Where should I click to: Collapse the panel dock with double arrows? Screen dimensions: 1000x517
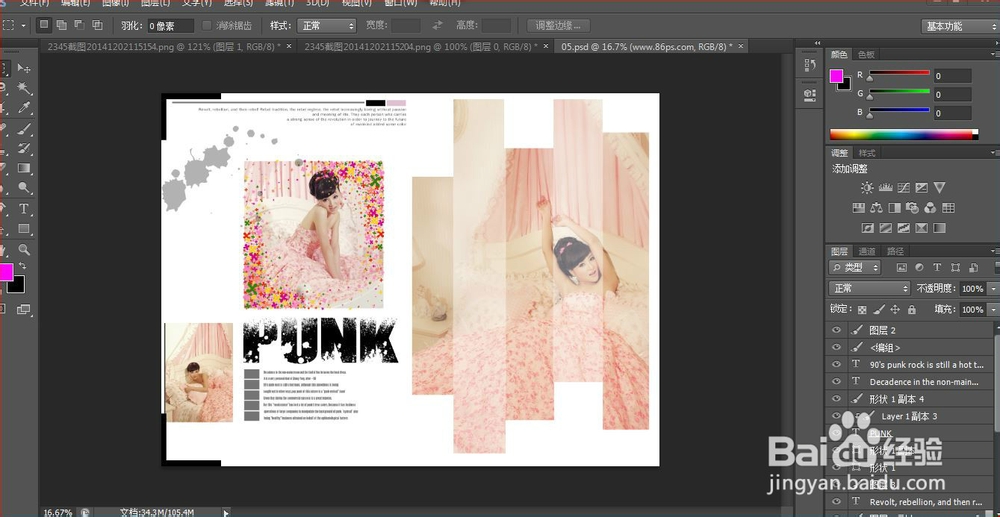click(x=818, y=43)
